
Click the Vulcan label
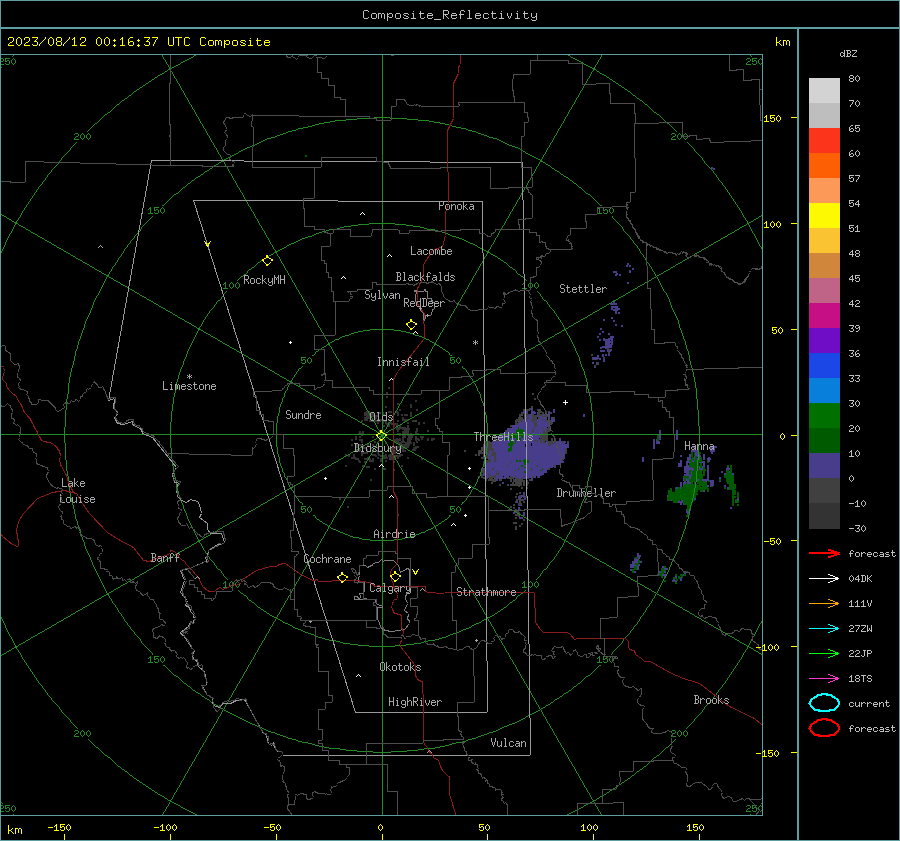point(509,743)
